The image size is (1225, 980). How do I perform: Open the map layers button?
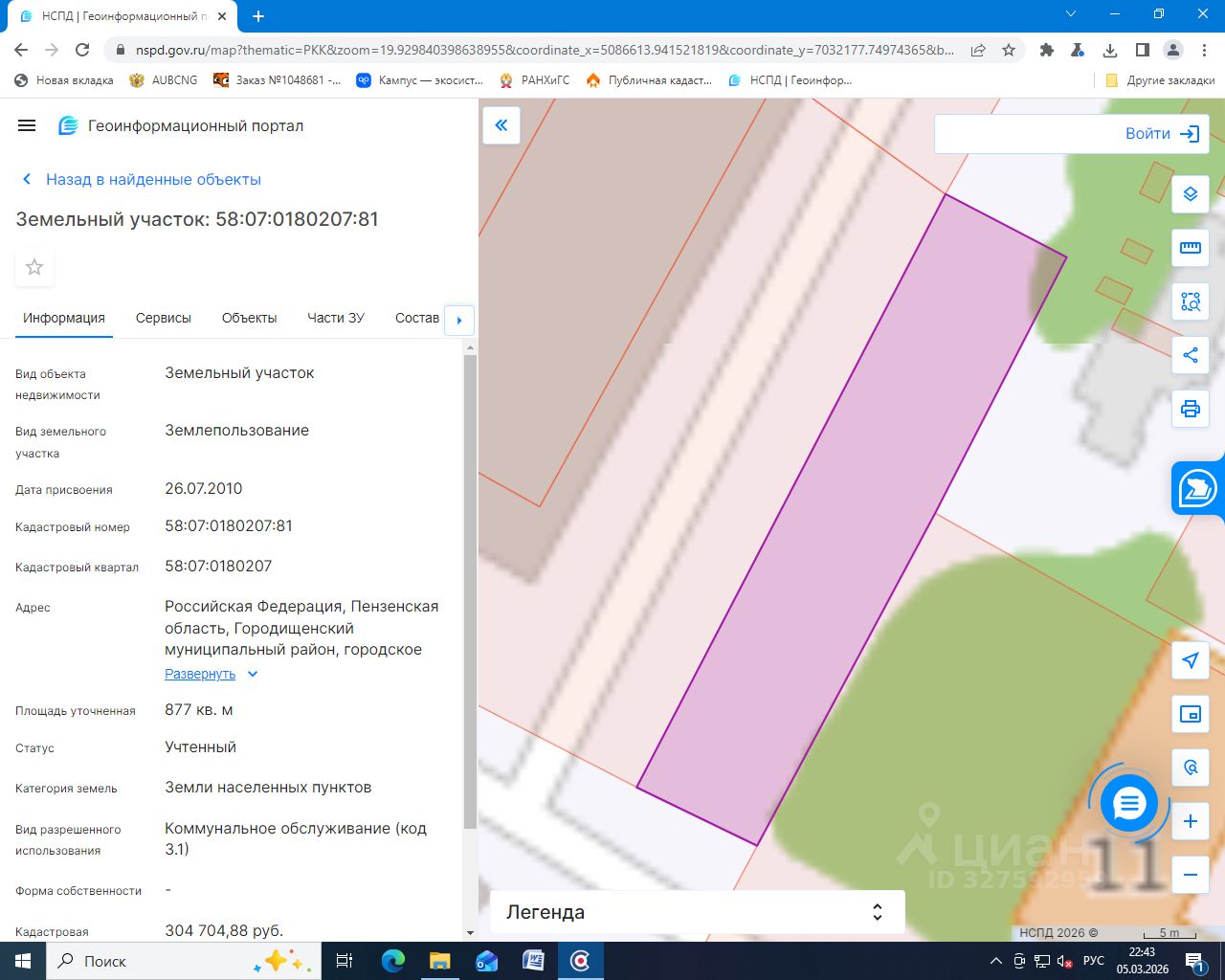click(x=1191, y=194)
